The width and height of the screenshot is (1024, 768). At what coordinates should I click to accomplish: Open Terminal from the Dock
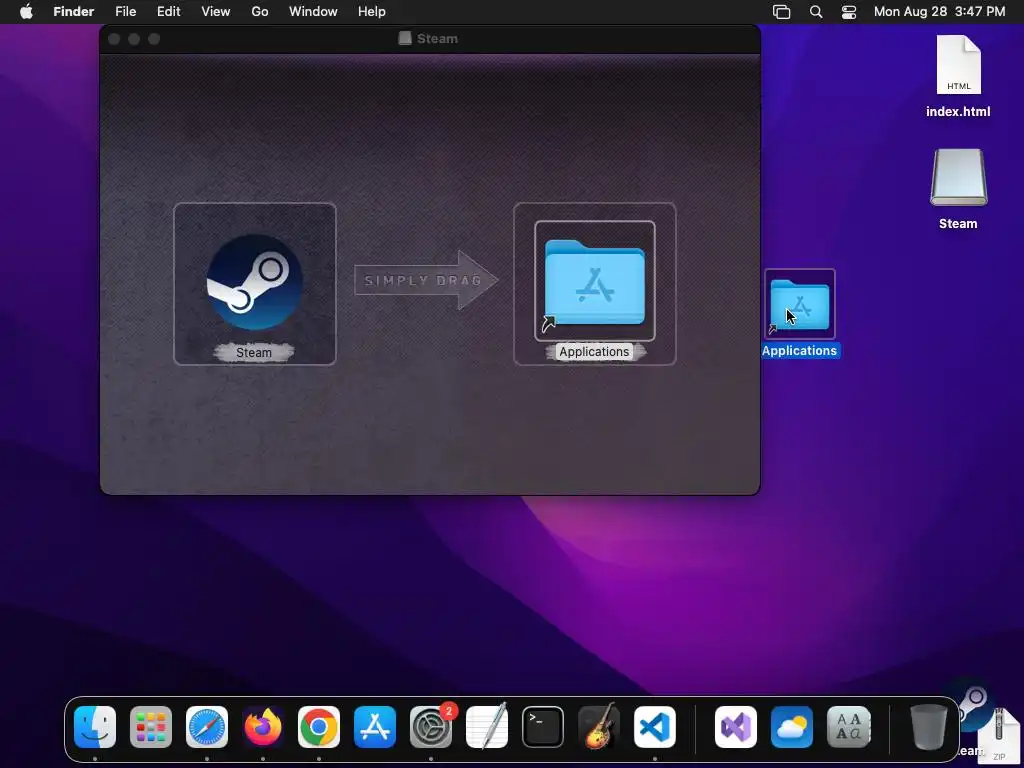(543, 727)
